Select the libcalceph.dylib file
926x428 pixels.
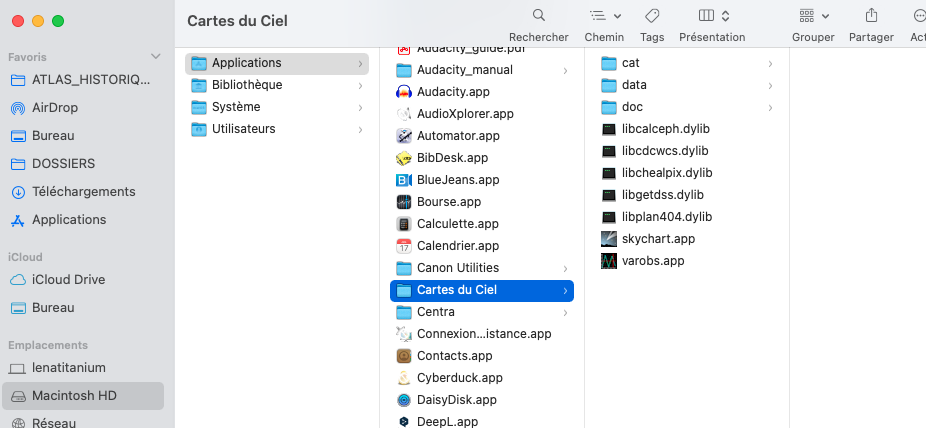(x=665, y=129)
